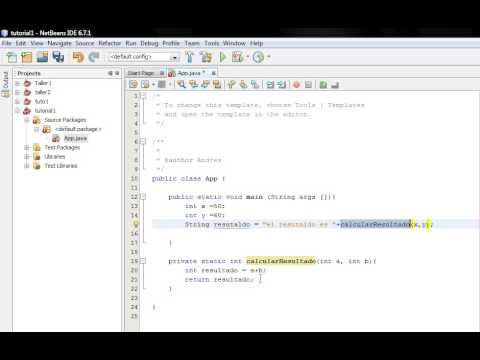
Task: Open Debug Main Project dropdown arrow
Action: click(248, 57)
